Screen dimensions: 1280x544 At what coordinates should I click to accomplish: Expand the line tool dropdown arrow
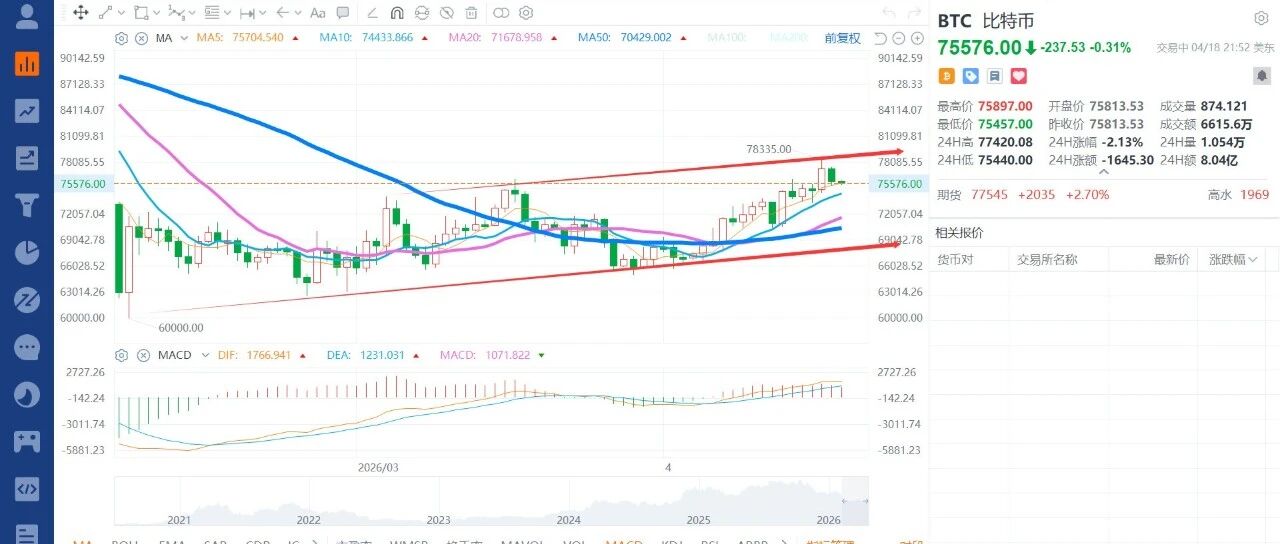121,13
